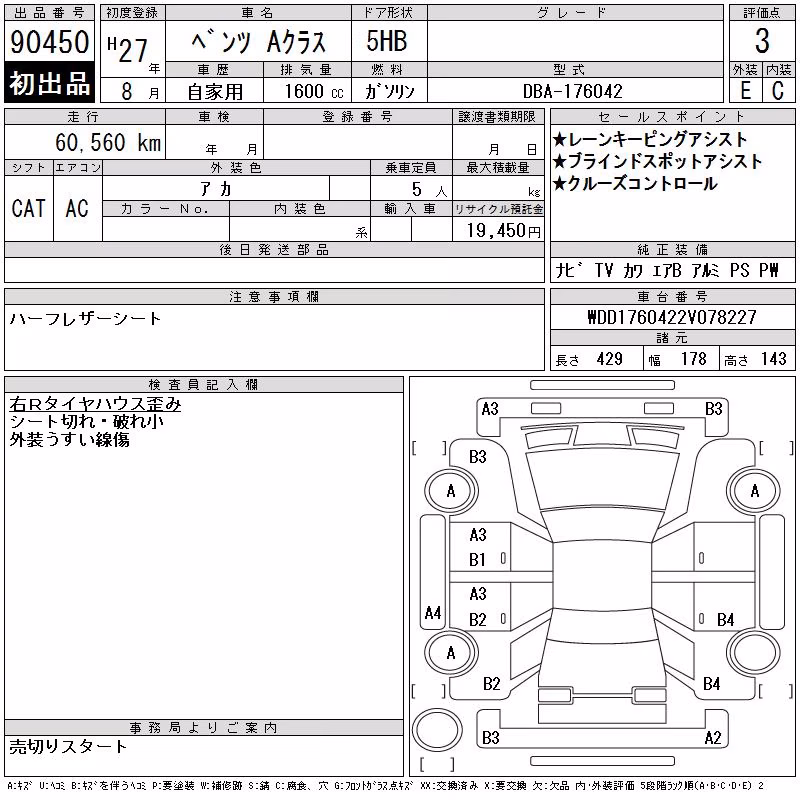Screen dimensions: 800x800
Task: Click the front-left tire circle marked A
Action: pyautogui.click(x=451, y=491)
